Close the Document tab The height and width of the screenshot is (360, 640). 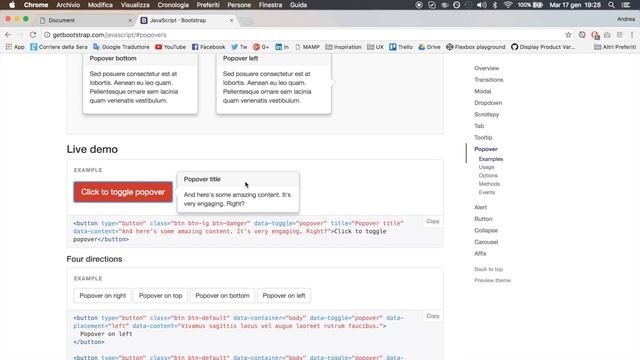pos(130,20)
